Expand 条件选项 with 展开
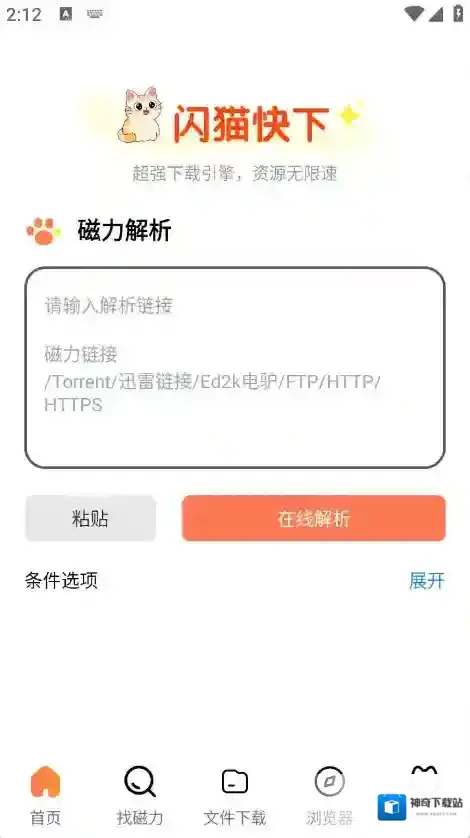Screen dimensions: 470x838 (427, 580)
